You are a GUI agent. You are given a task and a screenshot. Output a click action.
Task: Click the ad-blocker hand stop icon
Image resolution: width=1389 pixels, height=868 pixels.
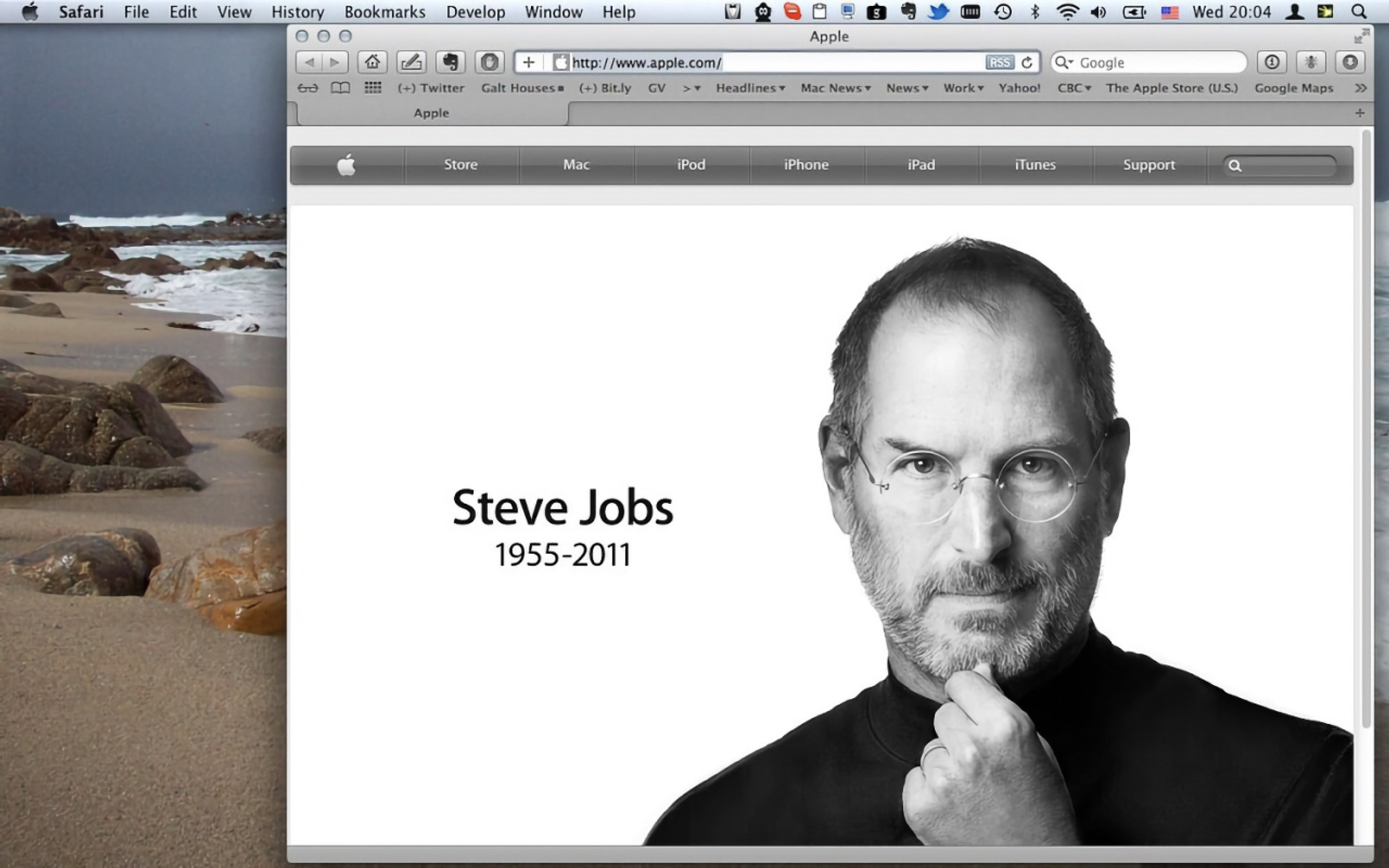489,62
